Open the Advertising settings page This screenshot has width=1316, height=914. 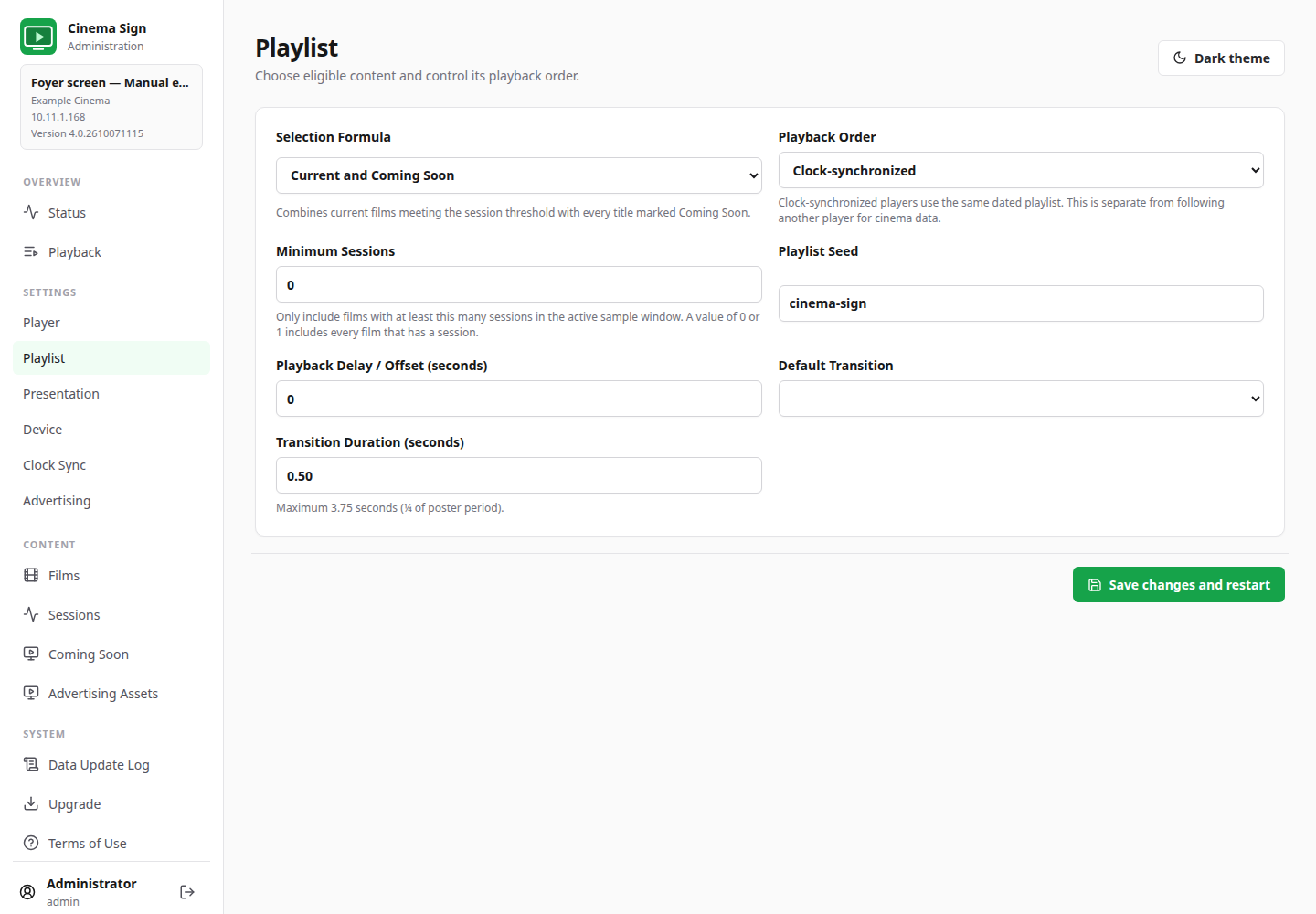point(111,501)
